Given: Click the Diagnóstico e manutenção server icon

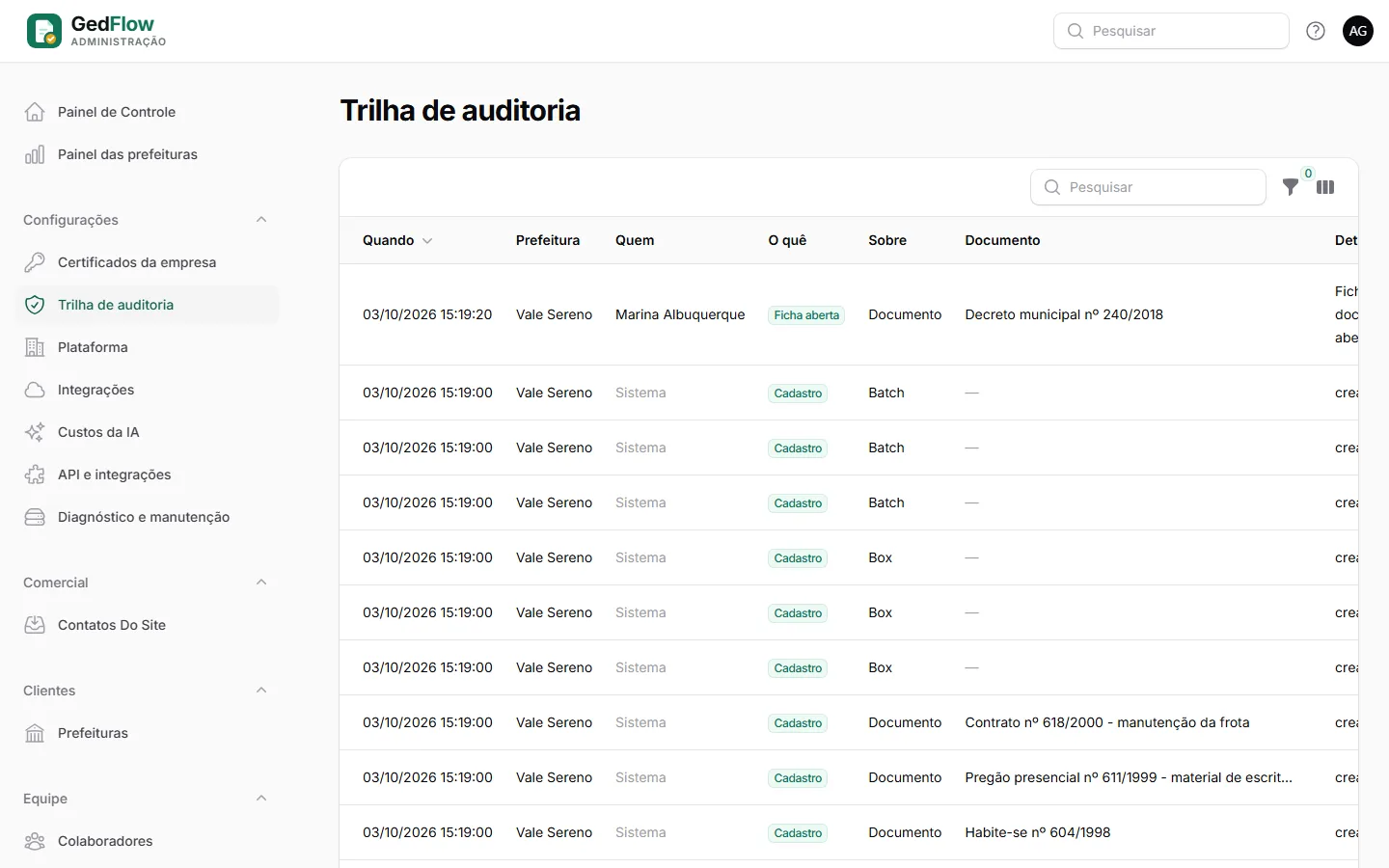Looking at the screenshot, I should [x=35, y=517].
